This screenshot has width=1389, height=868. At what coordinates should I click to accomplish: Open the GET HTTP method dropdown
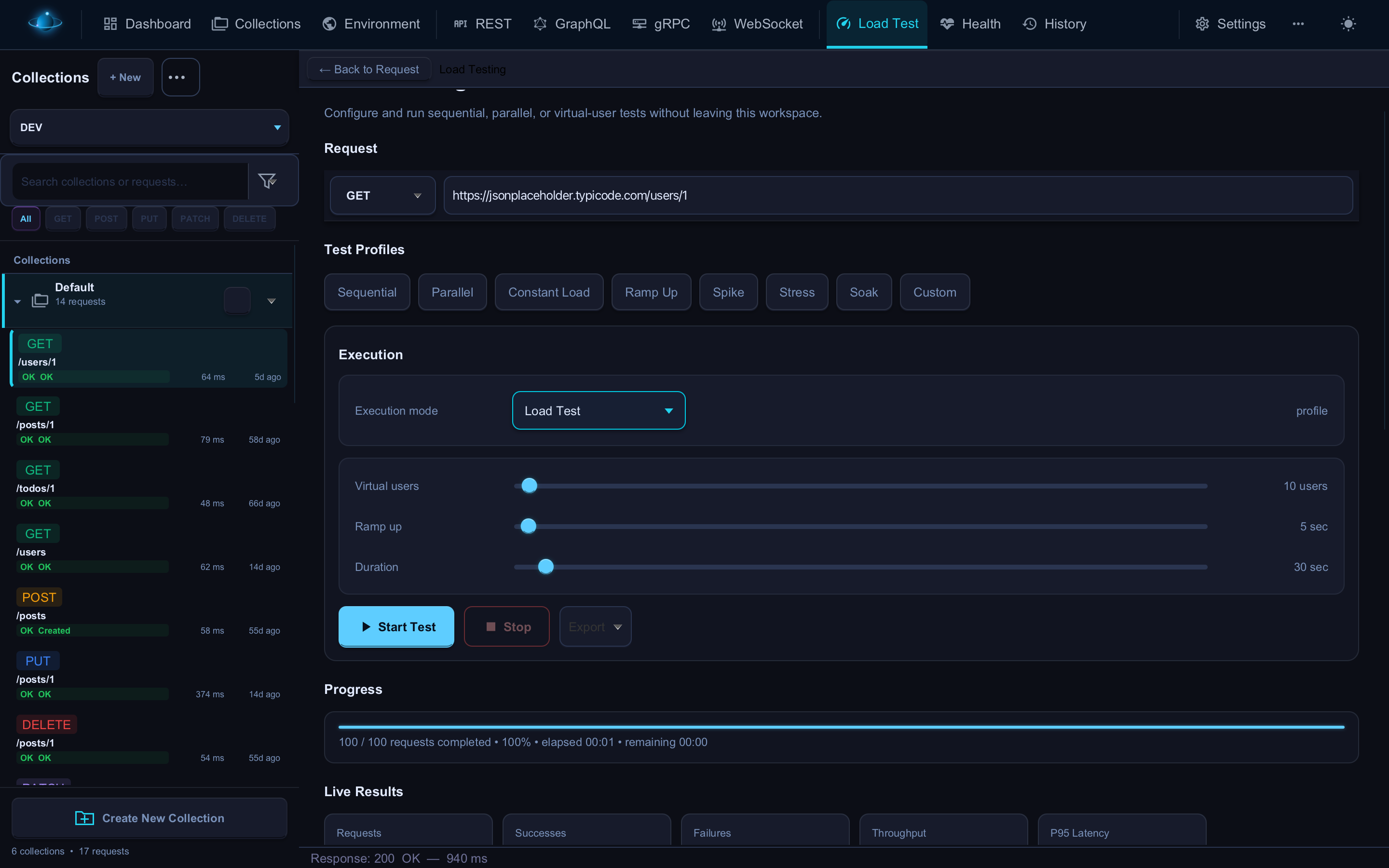pos(383,195)
